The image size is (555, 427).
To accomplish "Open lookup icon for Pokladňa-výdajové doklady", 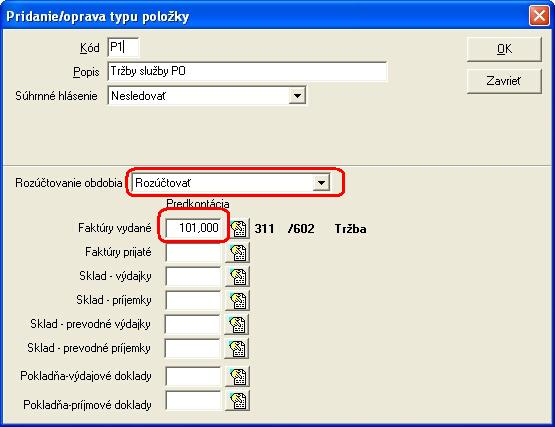I will click(x=238, y=376).
